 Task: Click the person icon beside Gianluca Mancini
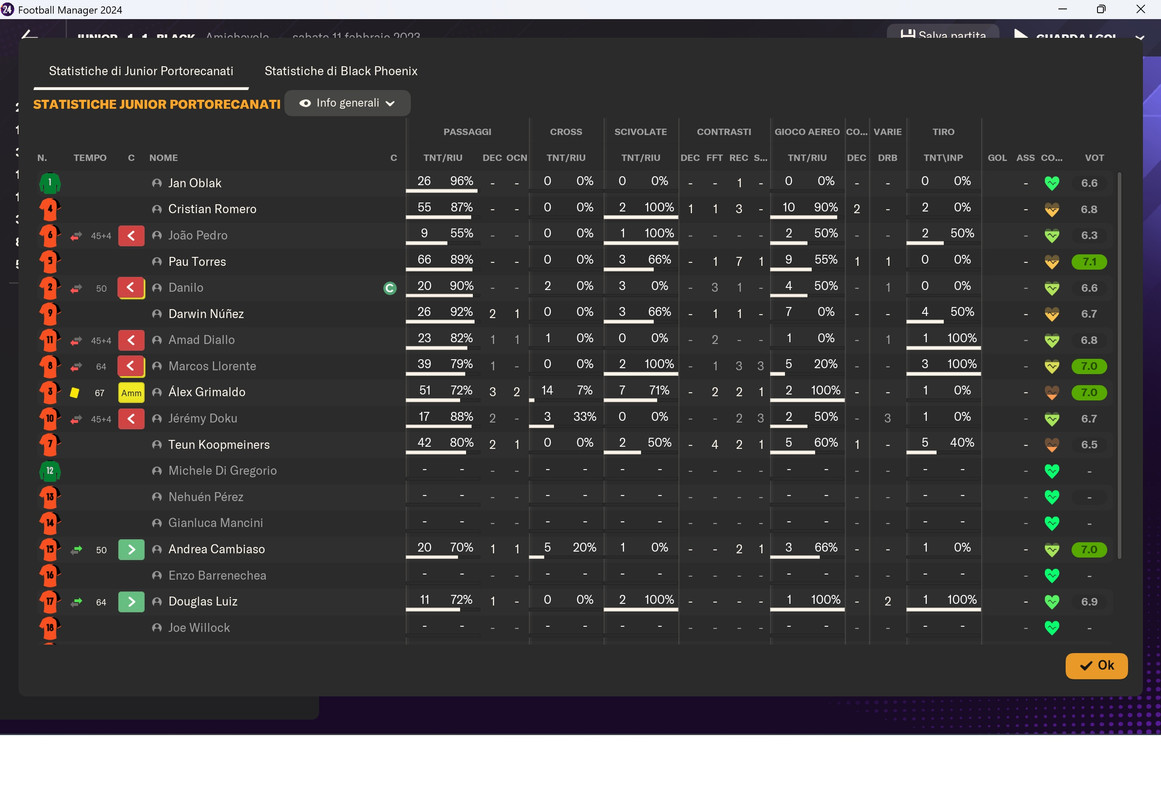157,524
